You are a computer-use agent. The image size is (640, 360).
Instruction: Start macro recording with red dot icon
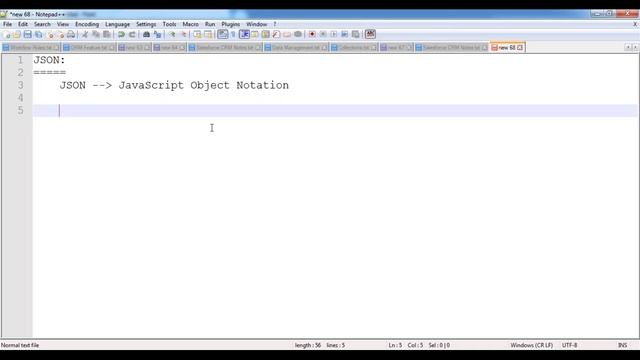[x=312, y=35]
